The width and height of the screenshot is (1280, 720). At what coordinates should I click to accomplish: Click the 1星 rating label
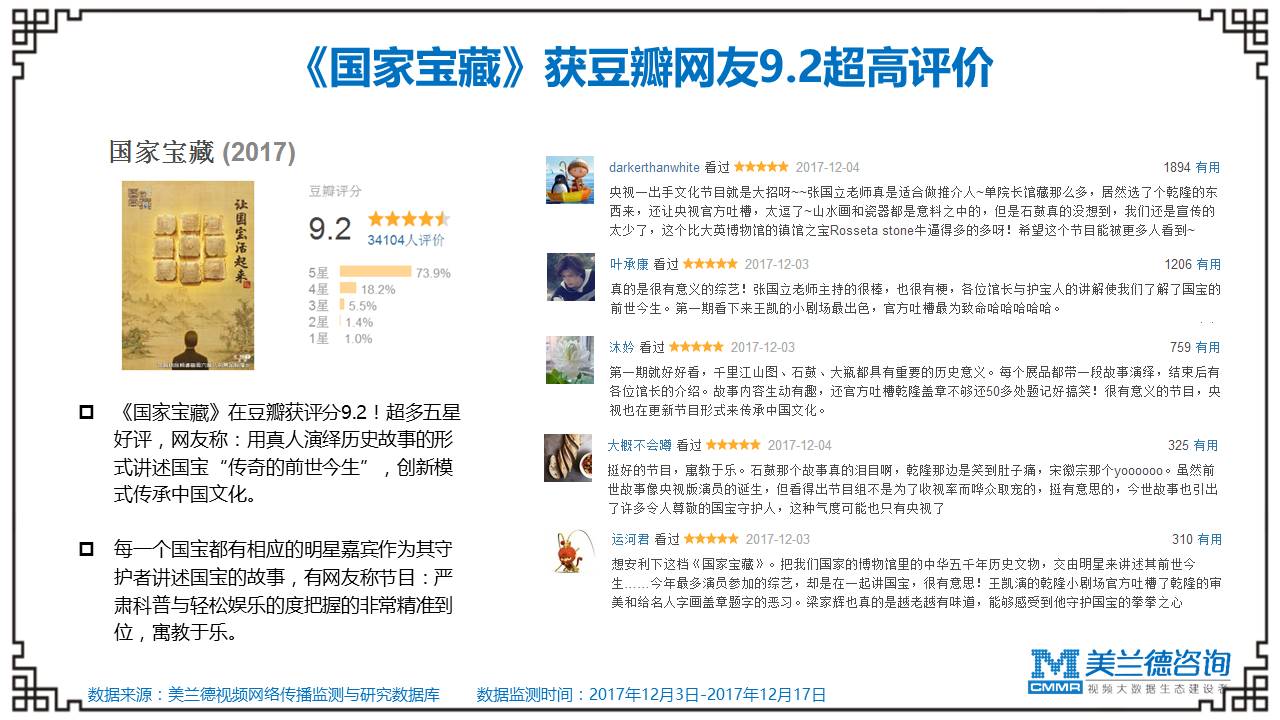(x=318, y=339)
